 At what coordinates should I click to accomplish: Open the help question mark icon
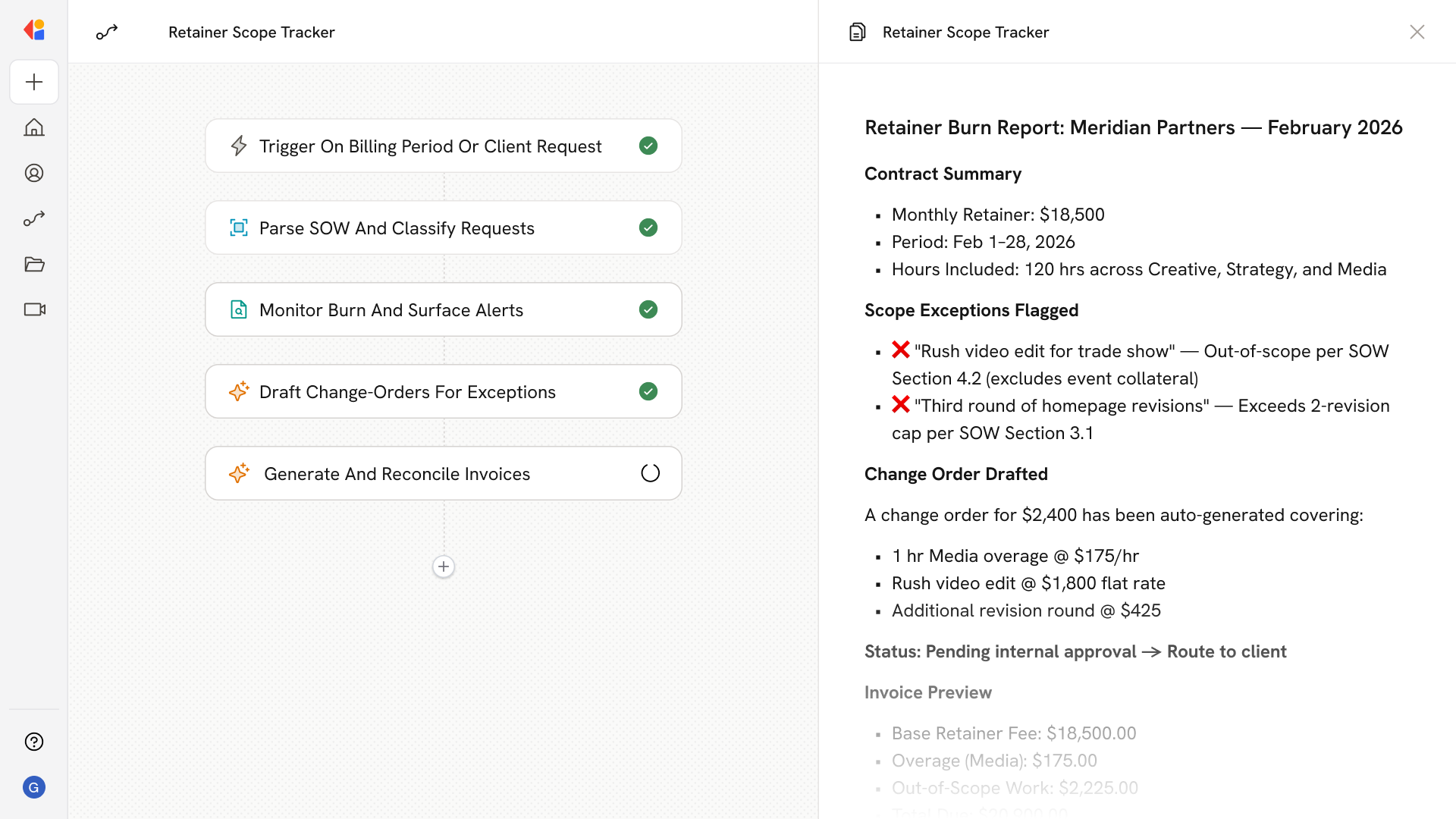(x=34, y=742)
